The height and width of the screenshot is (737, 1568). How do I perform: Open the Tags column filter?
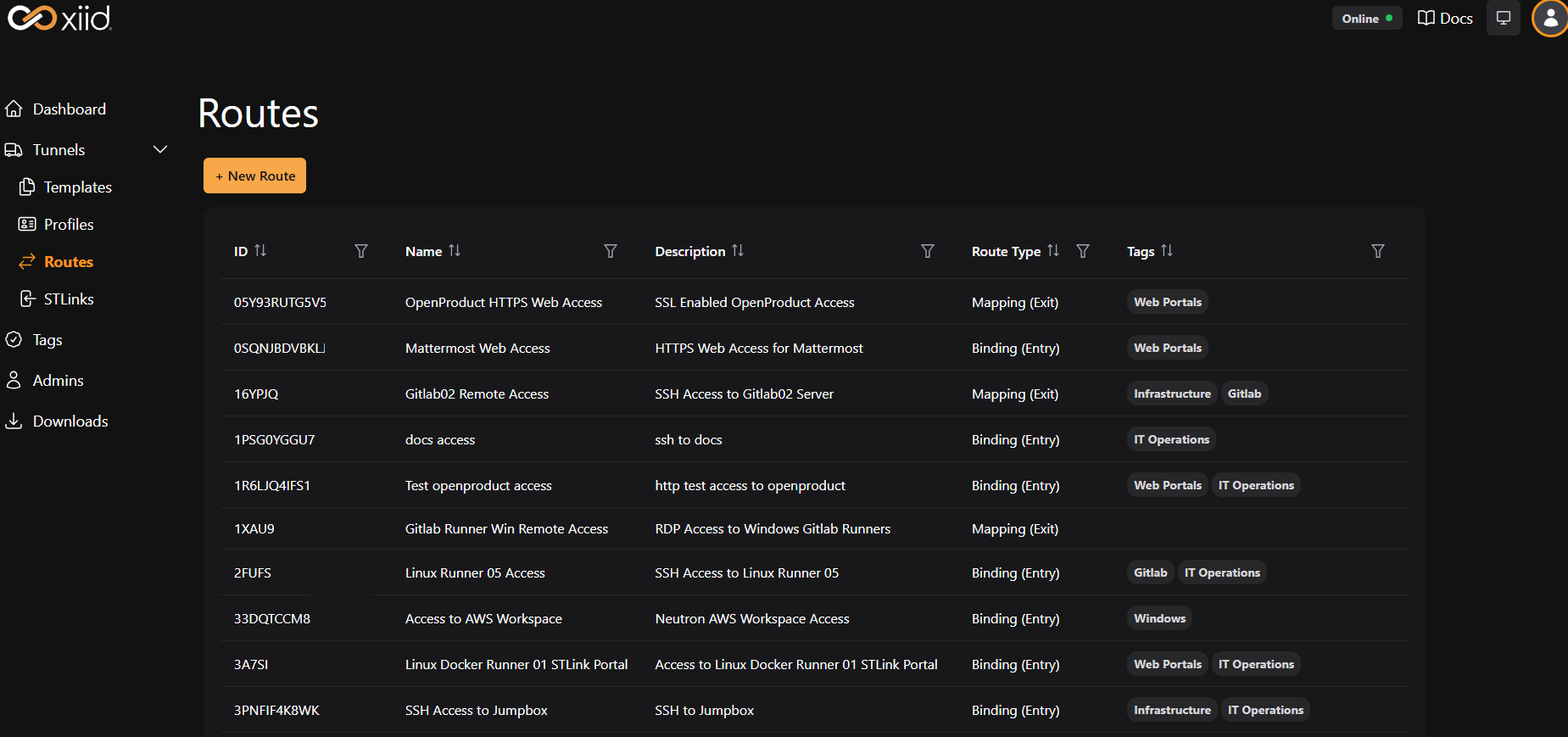tap(1377, 251)
